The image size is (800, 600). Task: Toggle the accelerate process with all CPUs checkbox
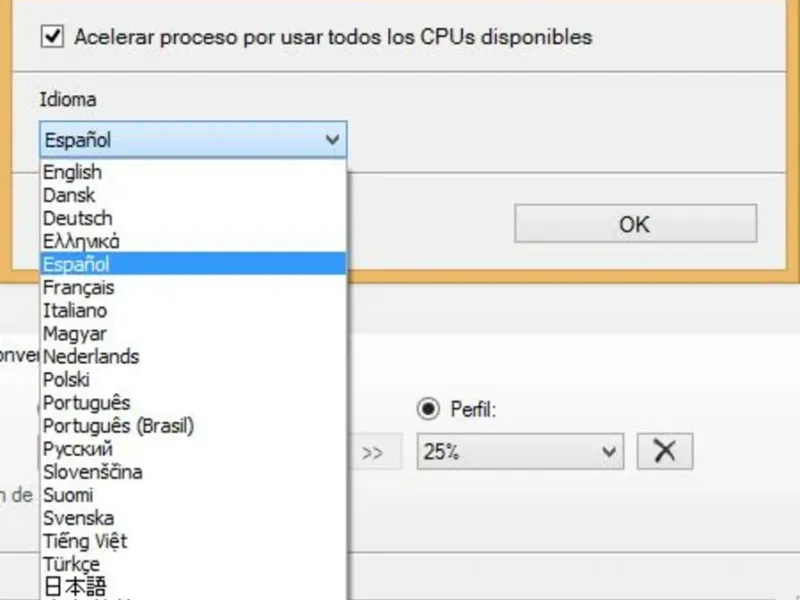(52, 37)
